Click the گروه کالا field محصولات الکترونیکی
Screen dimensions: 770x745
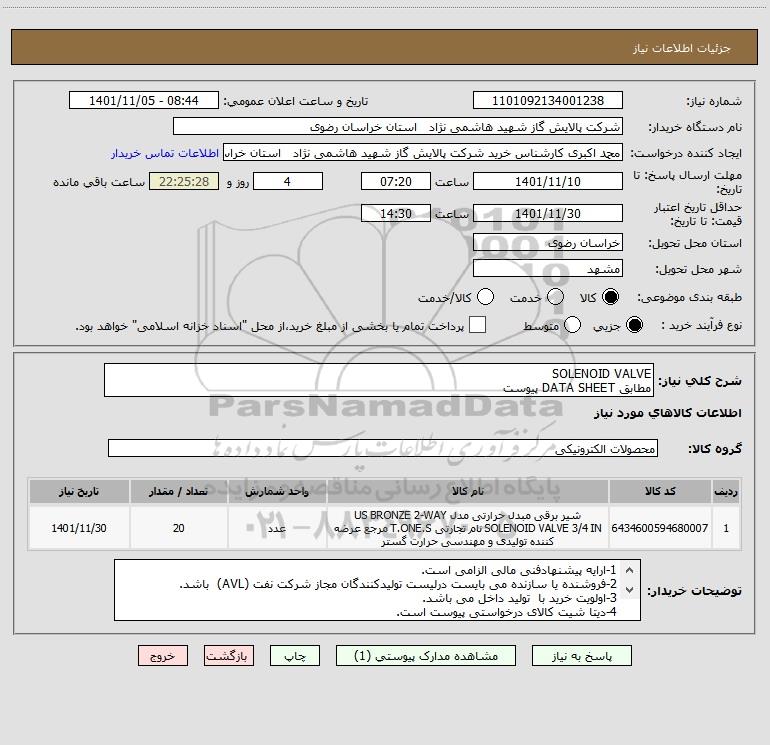tap(383, 448)
